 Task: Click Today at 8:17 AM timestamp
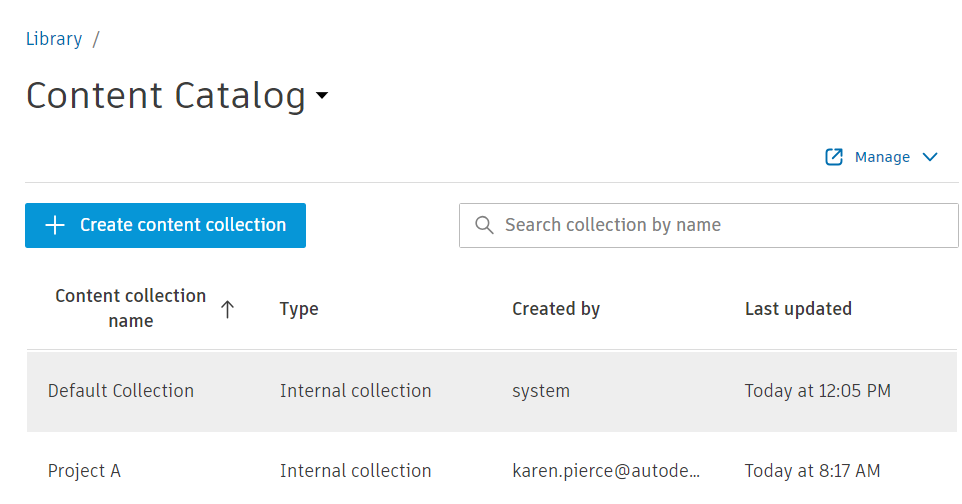click(x=812, y=471)
